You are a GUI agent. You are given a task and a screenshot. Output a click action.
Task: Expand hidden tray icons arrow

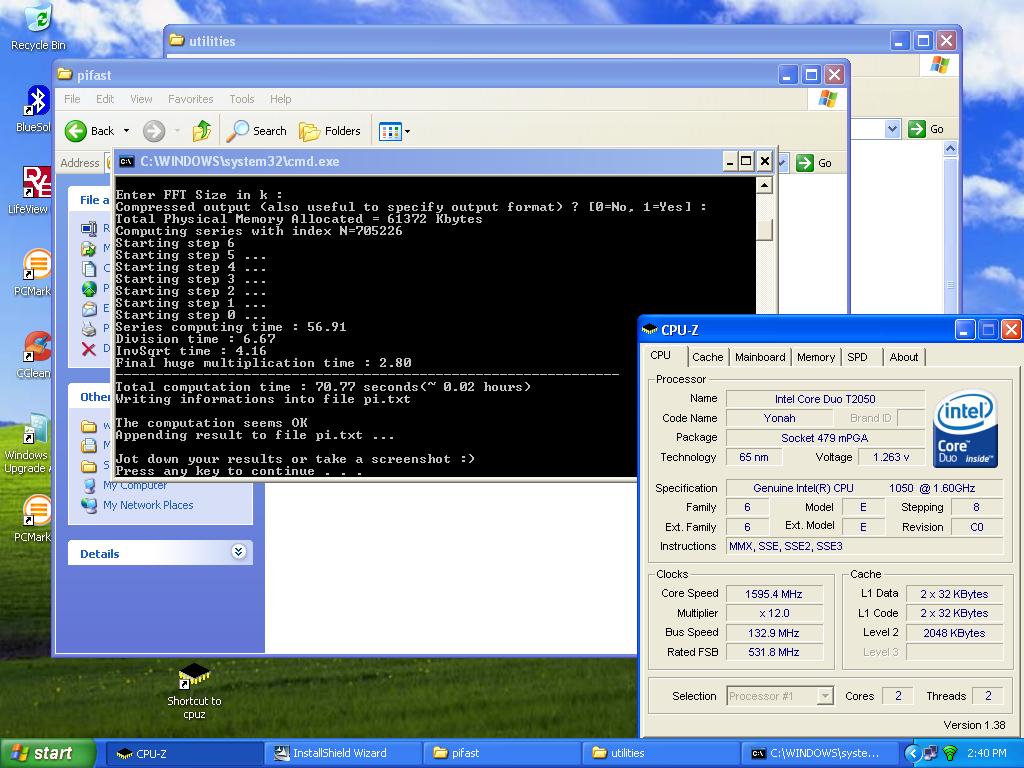(x=912, y=754)
